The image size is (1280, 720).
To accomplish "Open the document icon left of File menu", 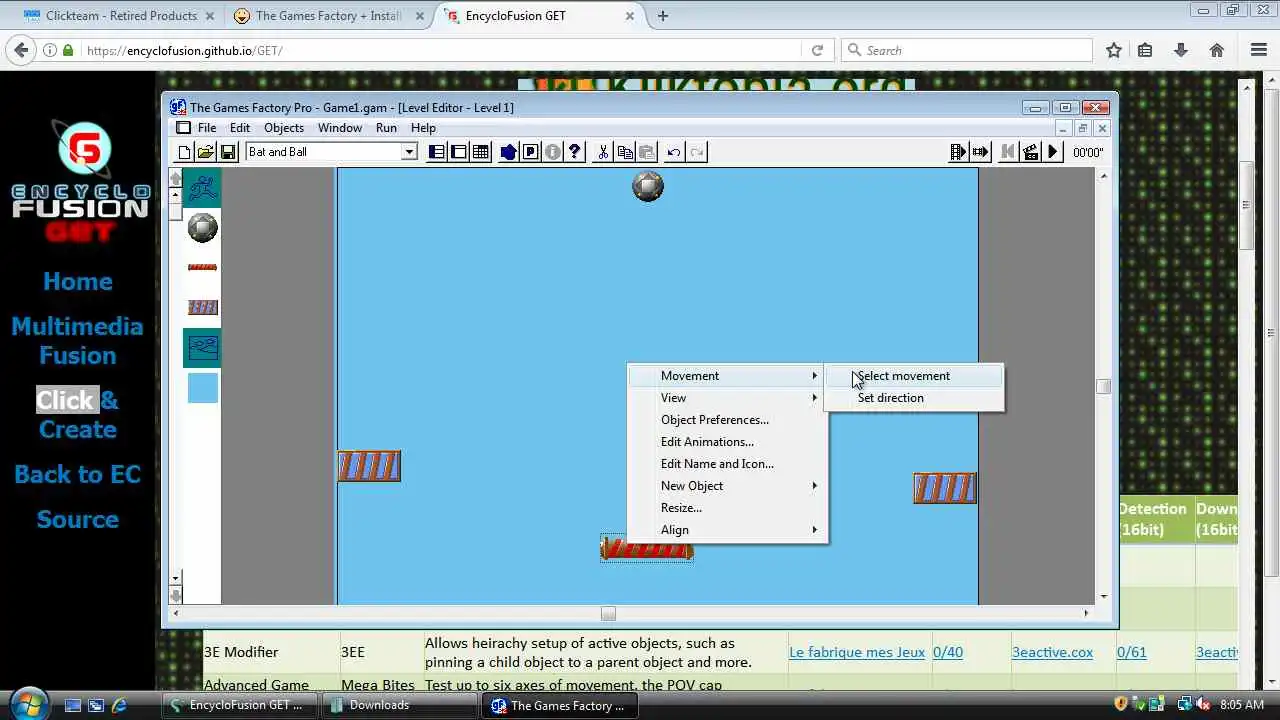I will click(x=183, y=128).
